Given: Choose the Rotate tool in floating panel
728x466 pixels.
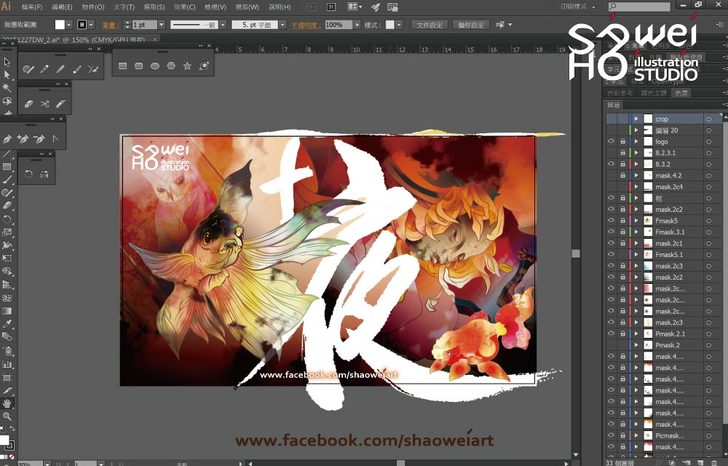Looking at the screenshot, I should pos(28,175).
